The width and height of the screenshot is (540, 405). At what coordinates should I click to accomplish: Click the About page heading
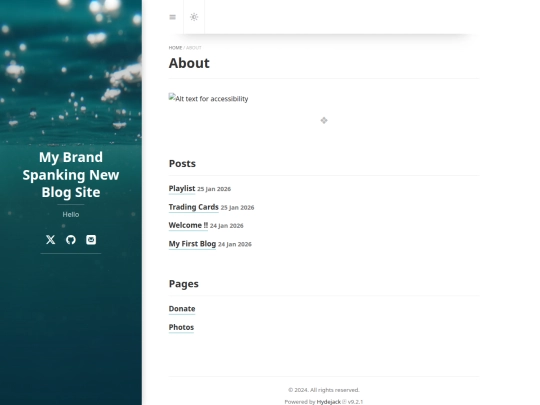pos(189,63)
